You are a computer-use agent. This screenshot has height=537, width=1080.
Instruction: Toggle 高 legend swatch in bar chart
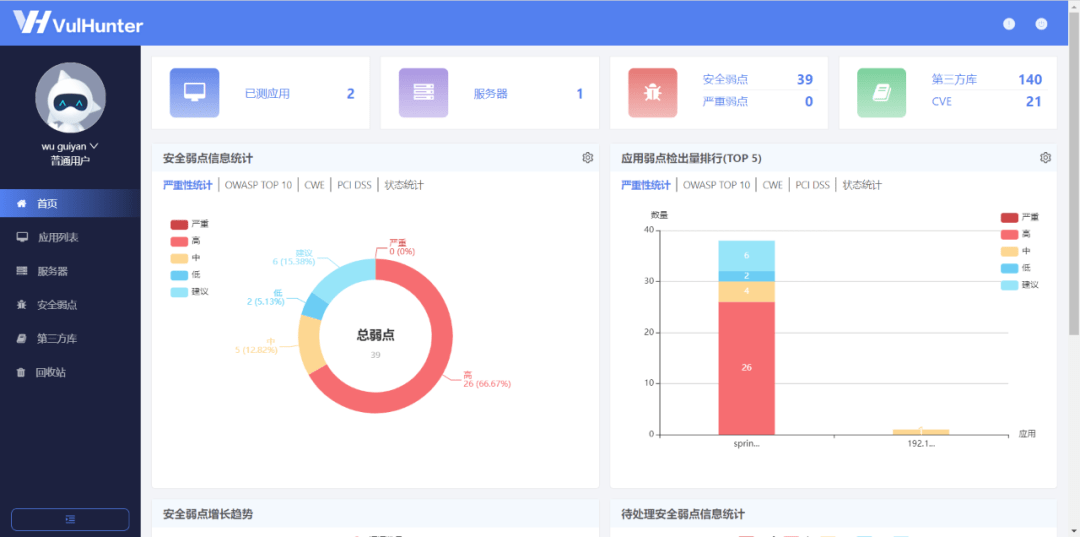pos(1009,234)
